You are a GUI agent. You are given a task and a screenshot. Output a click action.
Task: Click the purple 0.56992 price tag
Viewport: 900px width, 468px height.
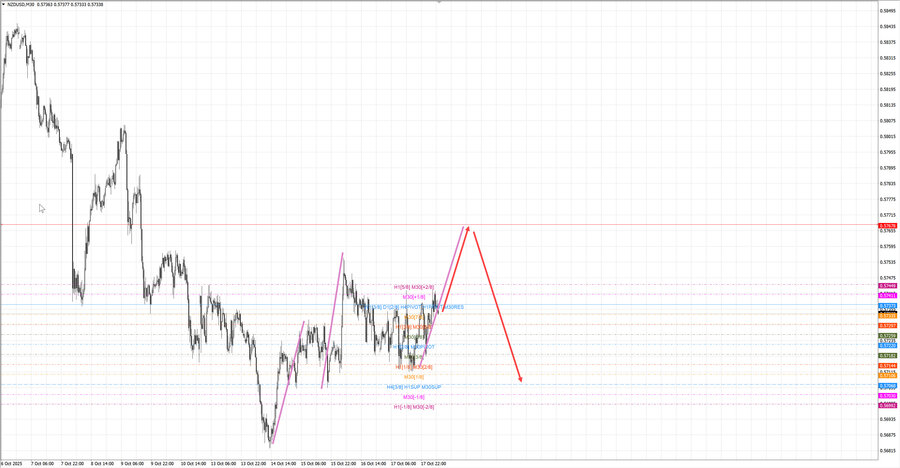(887, 405)
